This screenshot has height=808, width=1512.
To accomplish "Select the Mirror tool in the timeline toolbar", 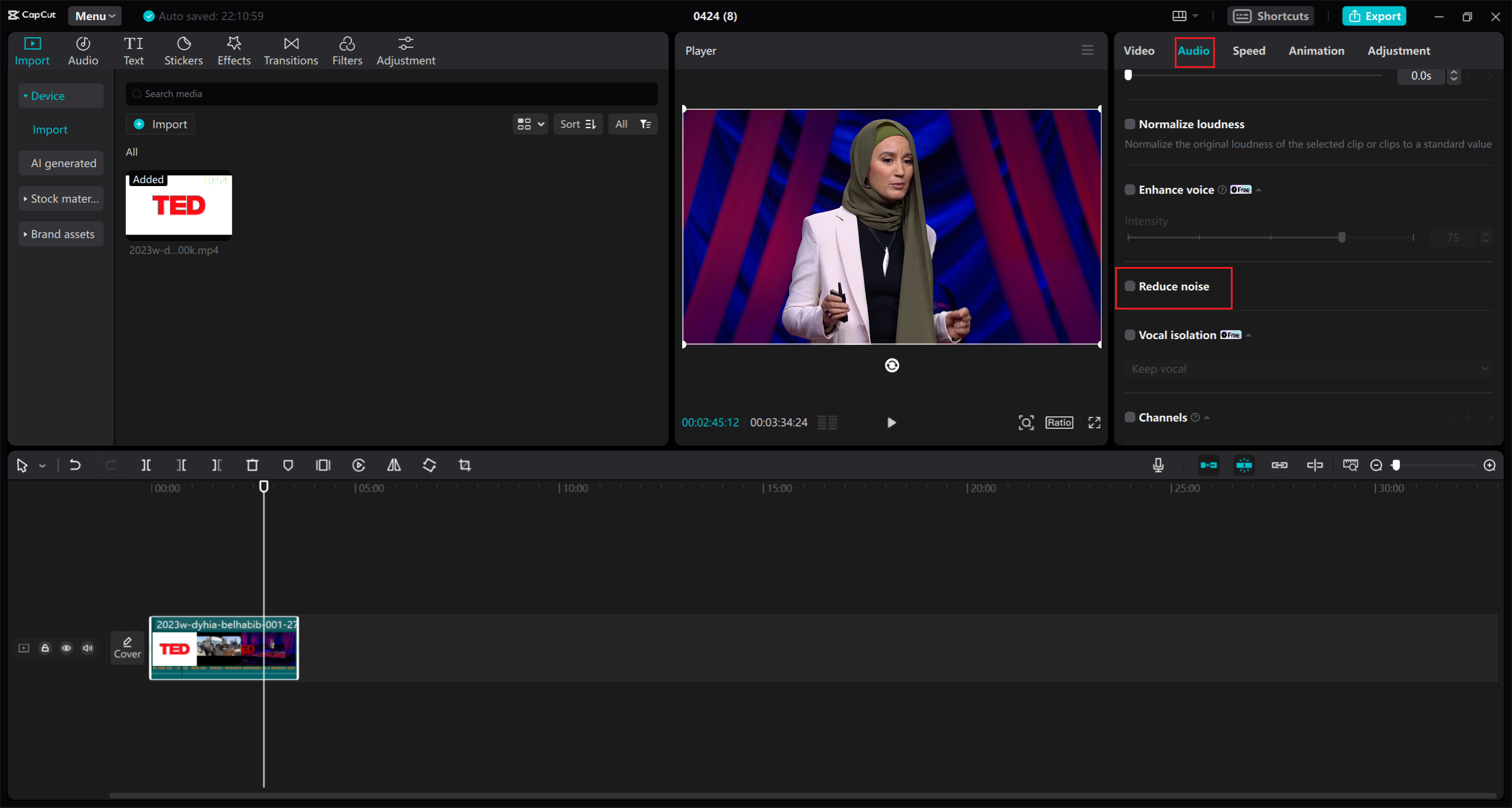I will pos(394,465).
